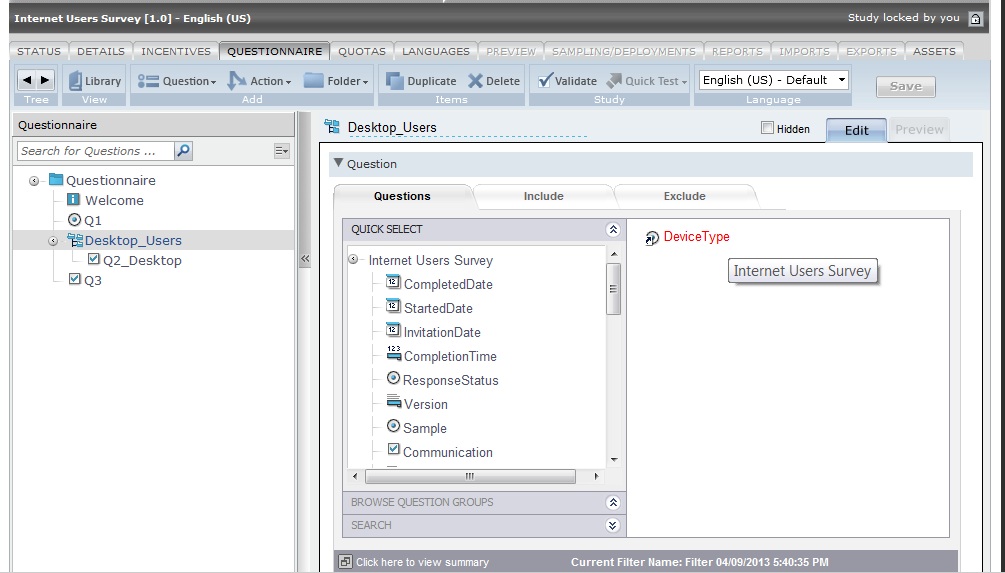Select Sample variable
Viewport: 1005px width, 573px height.
tap(417, 428)
